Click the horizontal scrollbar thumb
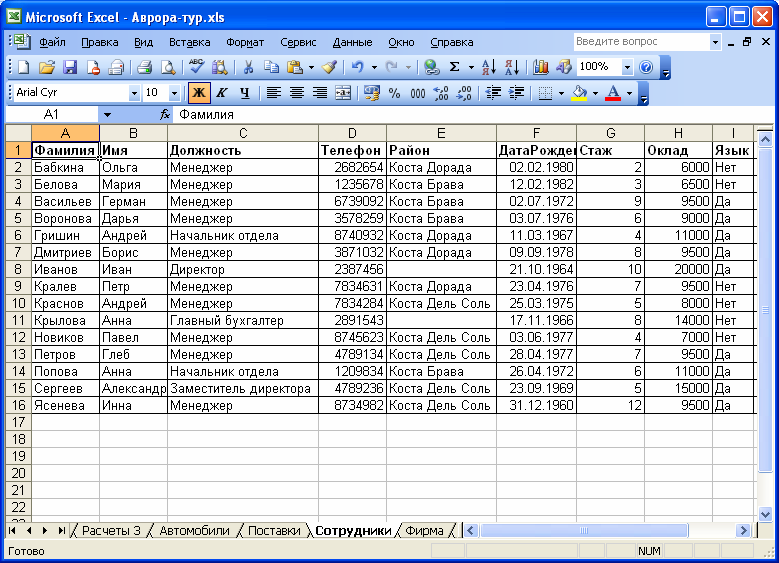Viewport: 779px width, 563px height. tap(584, 531)
